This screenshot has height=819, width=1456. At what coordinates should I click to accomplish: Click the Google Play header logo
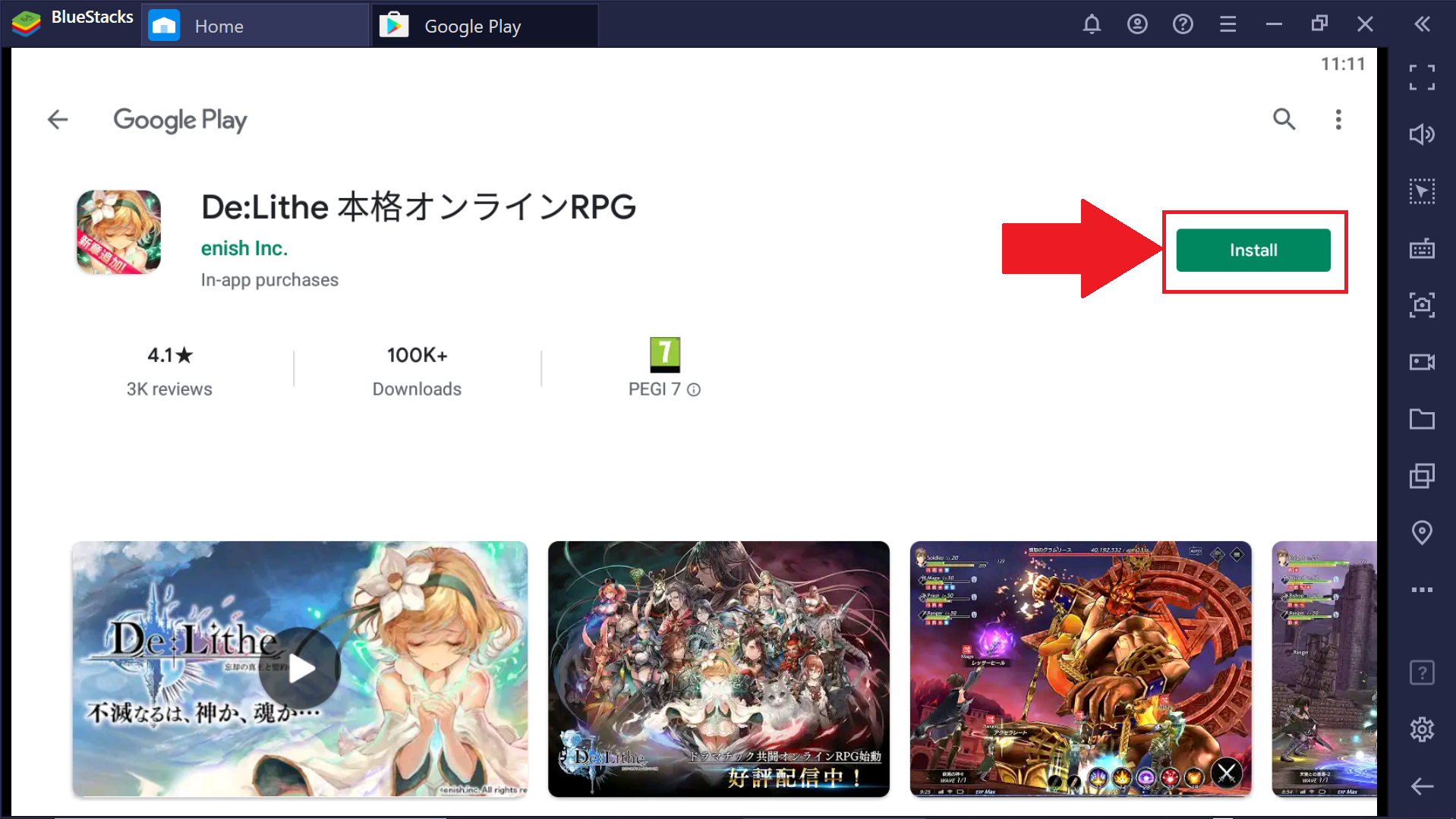coord(180,120)
